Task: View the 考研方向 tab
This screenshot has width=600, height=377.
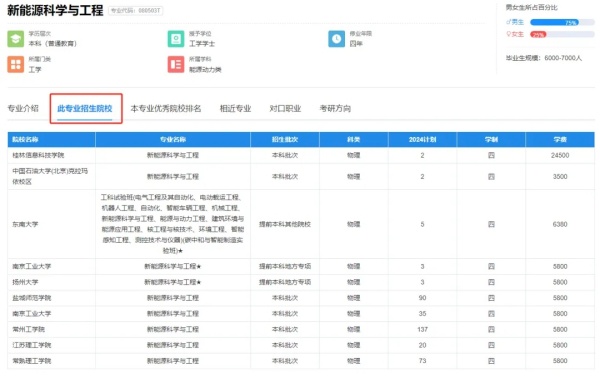Action: click(335, 109)
